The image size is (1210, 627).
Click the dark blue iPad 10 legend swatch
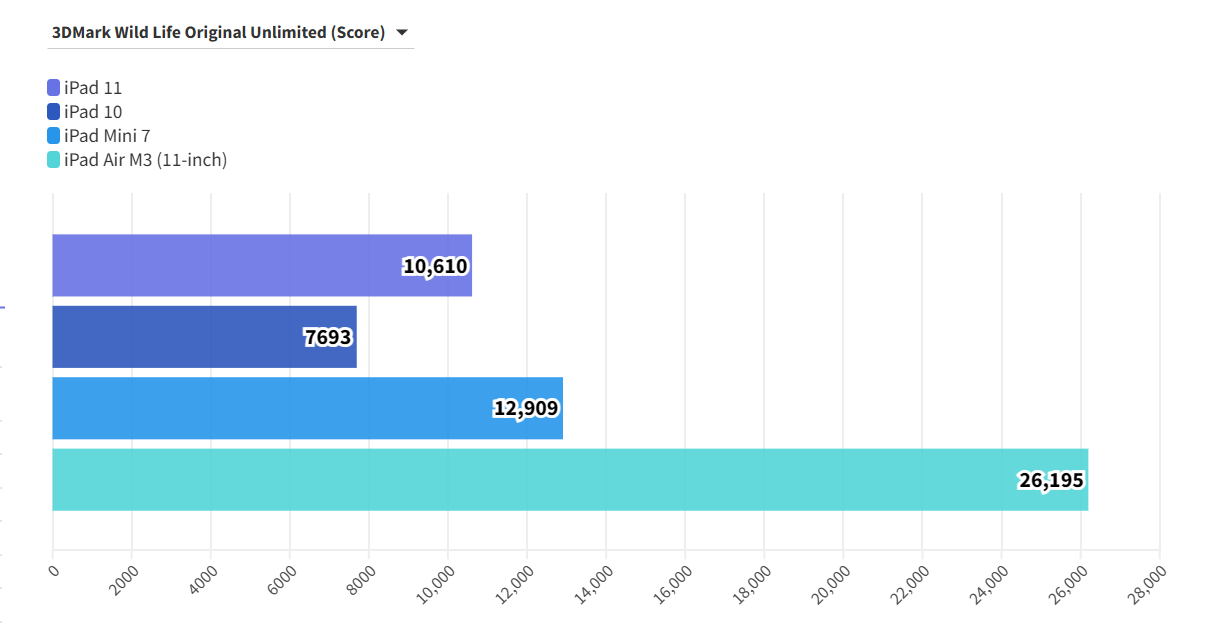point(54,112)
